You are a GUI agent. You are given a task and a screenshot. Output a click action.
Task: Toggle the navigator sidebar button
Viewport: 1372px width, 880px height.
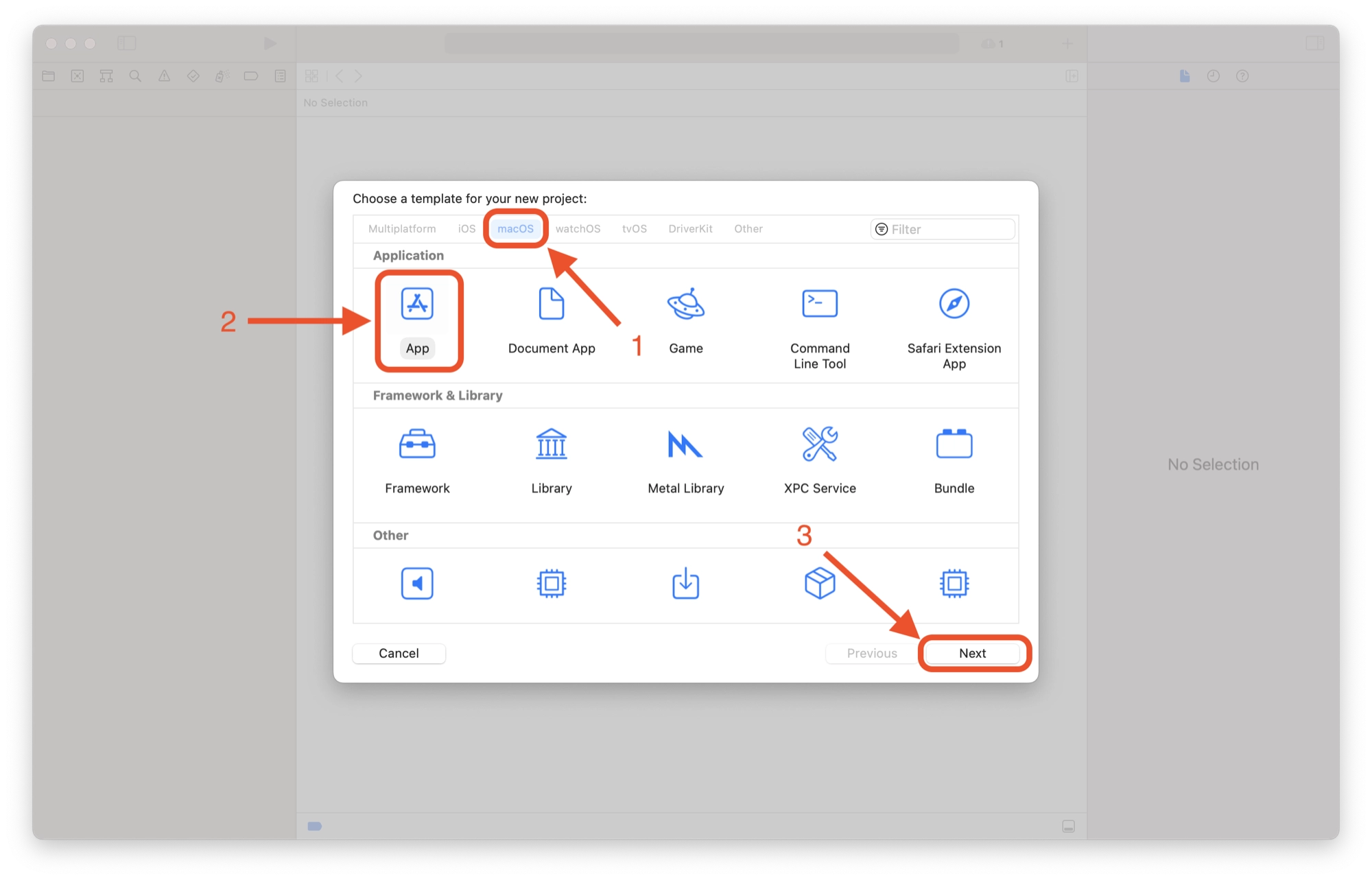(x=126, y=43)
